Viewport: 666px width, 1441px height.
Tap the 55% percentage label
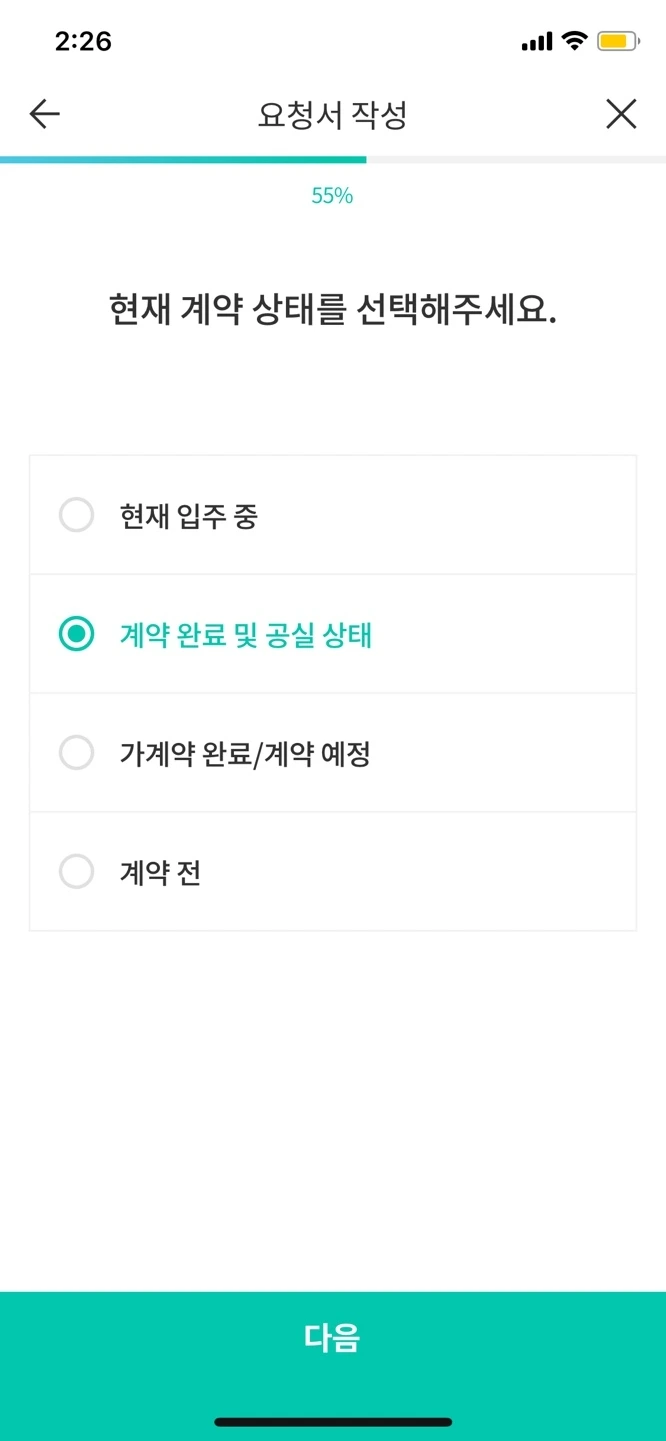pyautogui.click(x=333, y=196)
